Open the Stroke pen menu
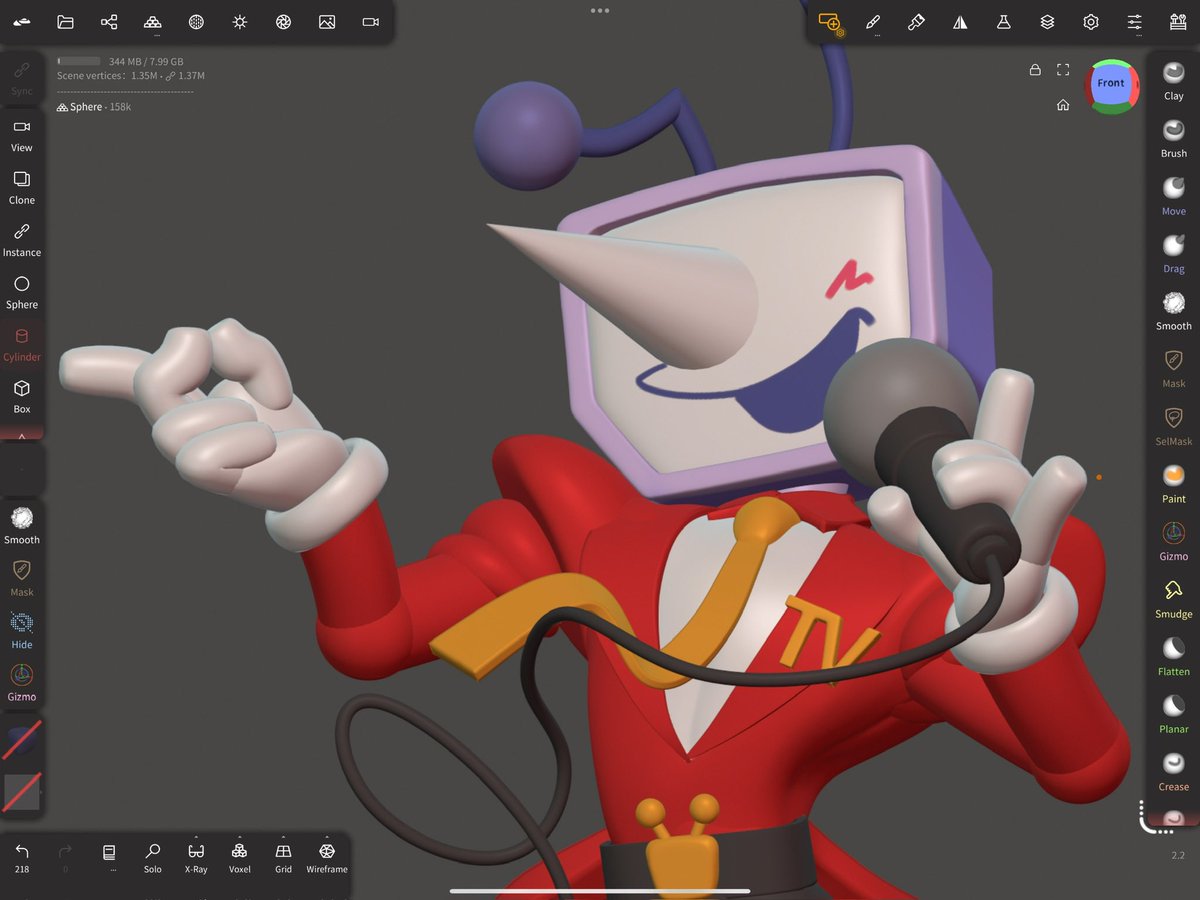The width and height of the screenshot is (1200, 900). coord(873,22)
